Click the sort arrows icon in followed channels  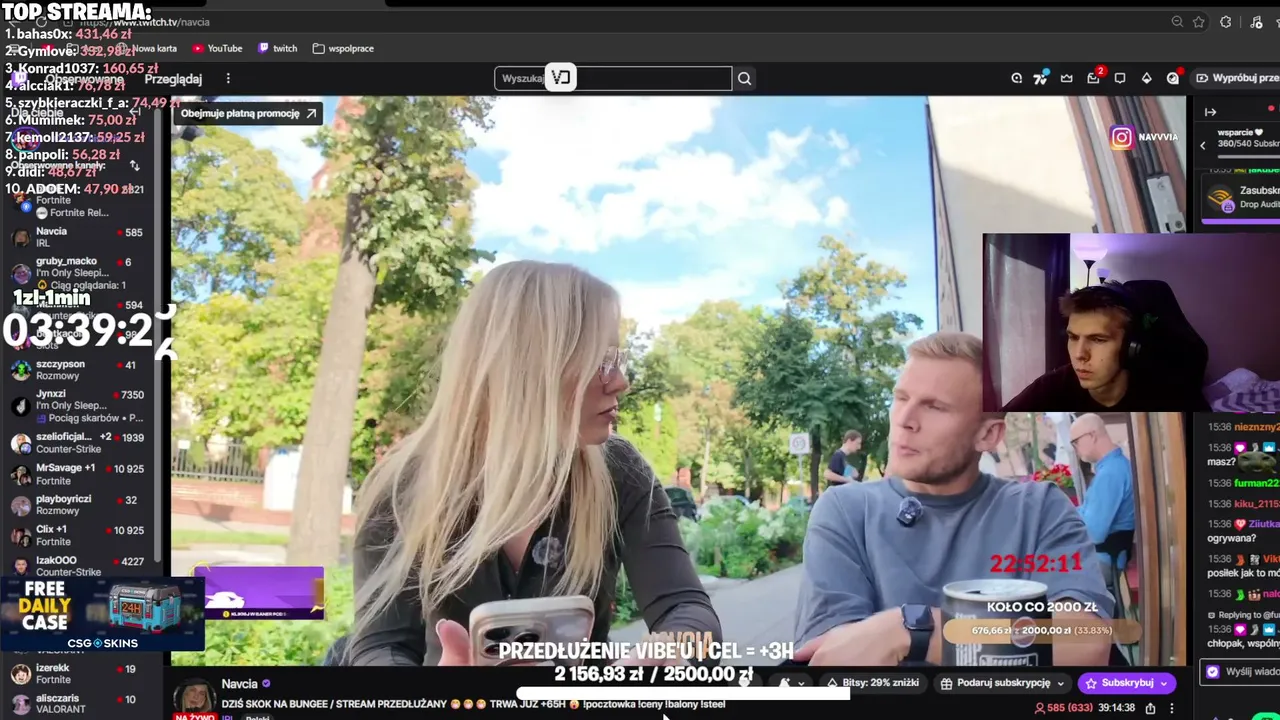tap(134, 165)
